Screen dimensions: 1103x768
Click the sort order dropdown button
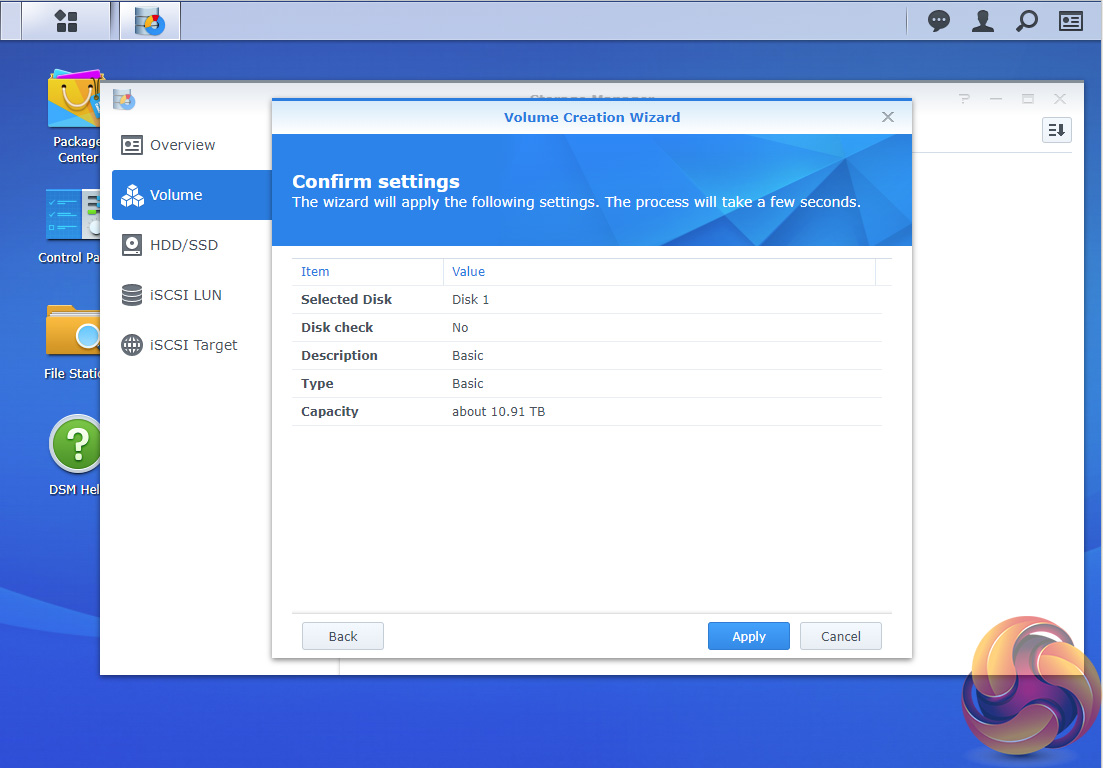coord(1056,130)
